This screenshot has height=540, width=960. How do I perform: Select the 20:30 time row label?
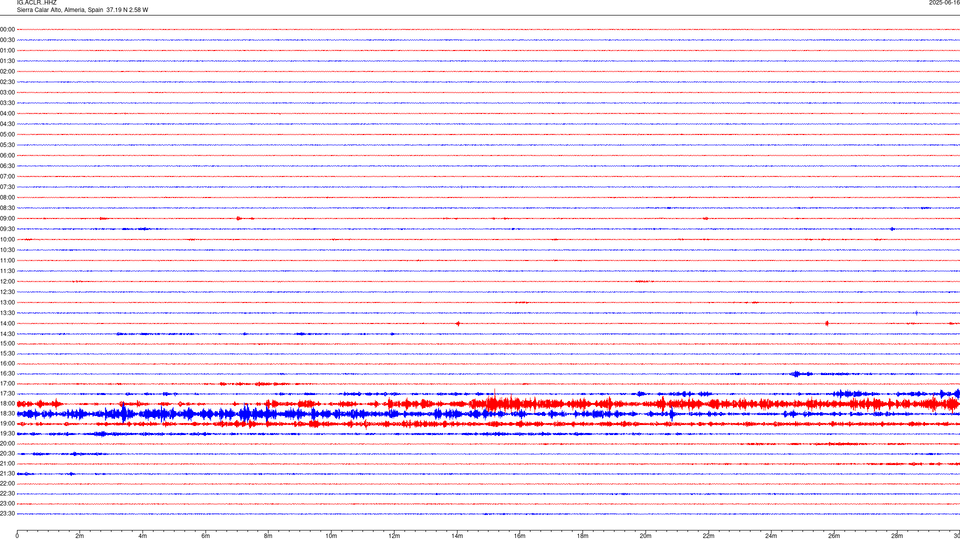coord(7,454)
